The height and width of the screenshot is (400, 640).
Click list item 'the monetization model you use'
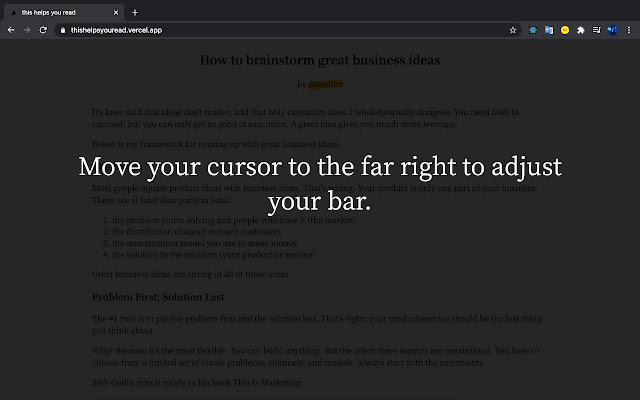coord(204,243)
